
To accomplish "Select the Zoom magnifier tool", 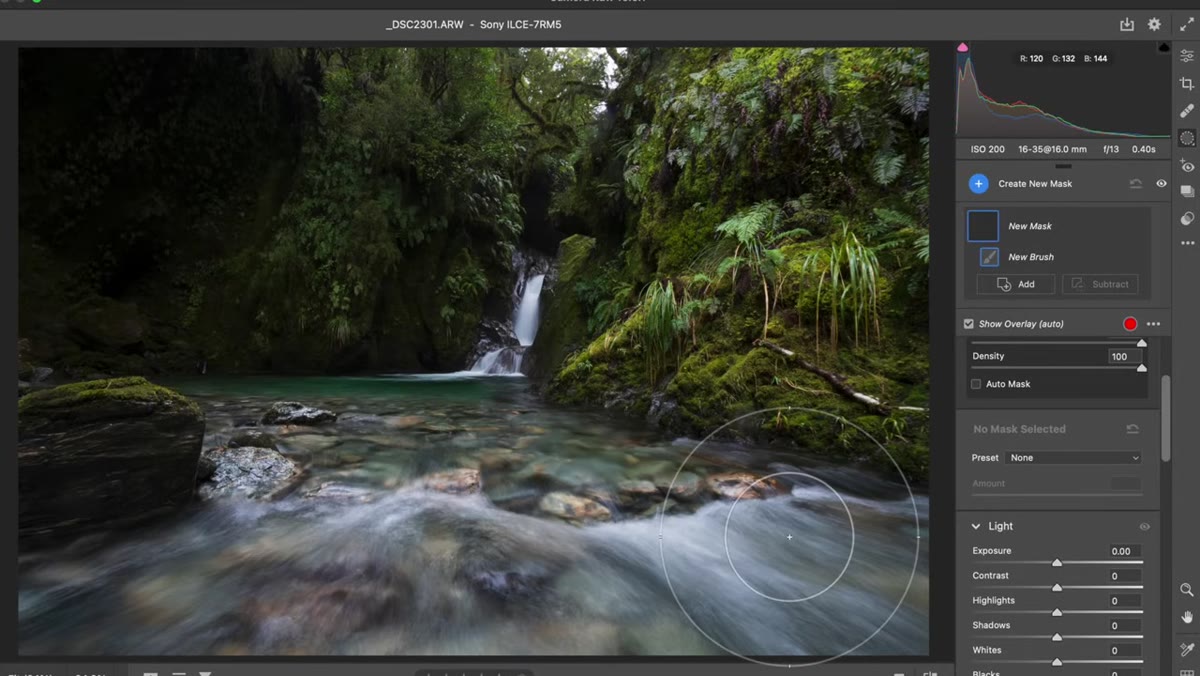I will click(1187, 590).
